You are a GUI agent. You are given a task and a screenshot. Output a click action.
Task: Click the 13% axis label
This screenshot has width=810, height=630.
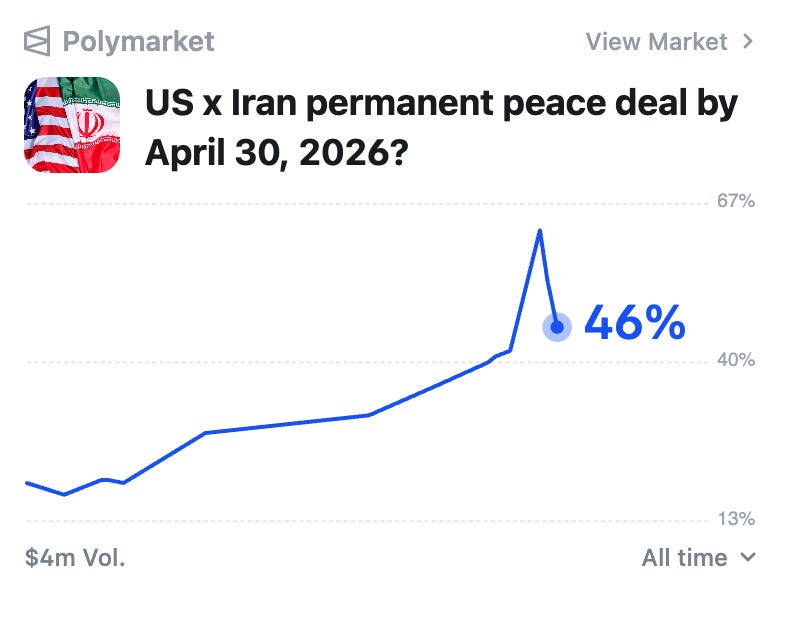coord(736,518)
